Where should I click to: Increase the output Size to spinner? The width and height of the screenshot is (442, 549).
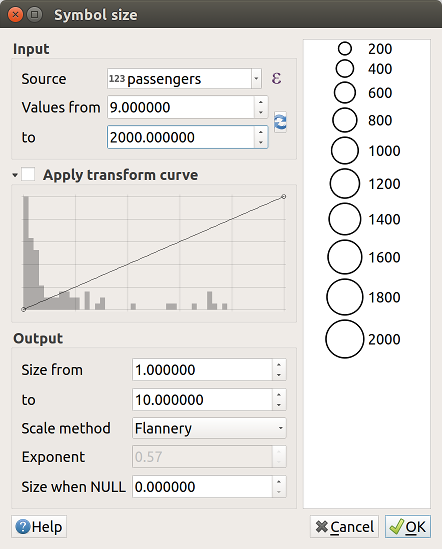coord(279,395)
